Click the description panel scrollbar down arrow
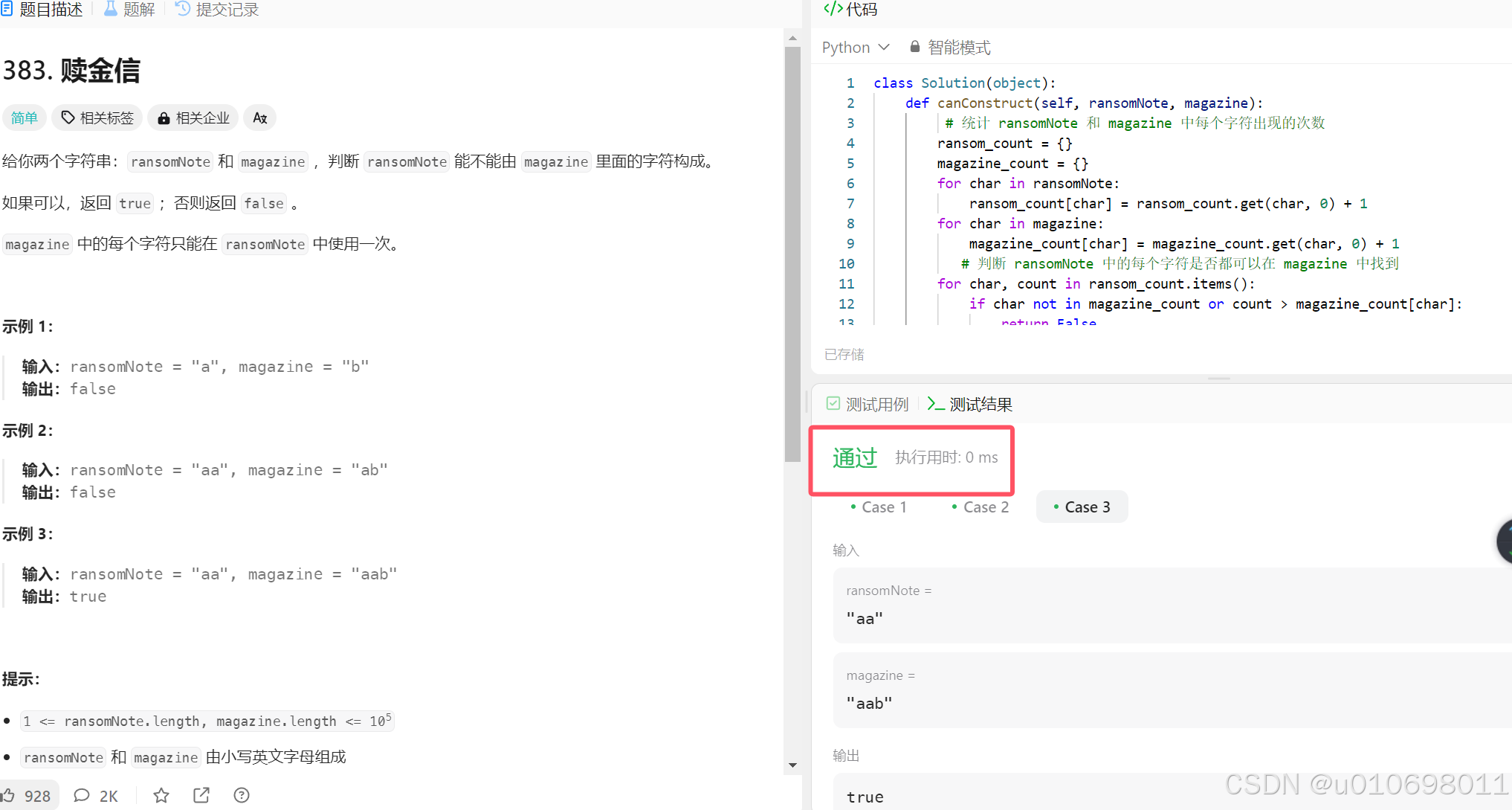The image size is (1512, 810). coord(792,765)
